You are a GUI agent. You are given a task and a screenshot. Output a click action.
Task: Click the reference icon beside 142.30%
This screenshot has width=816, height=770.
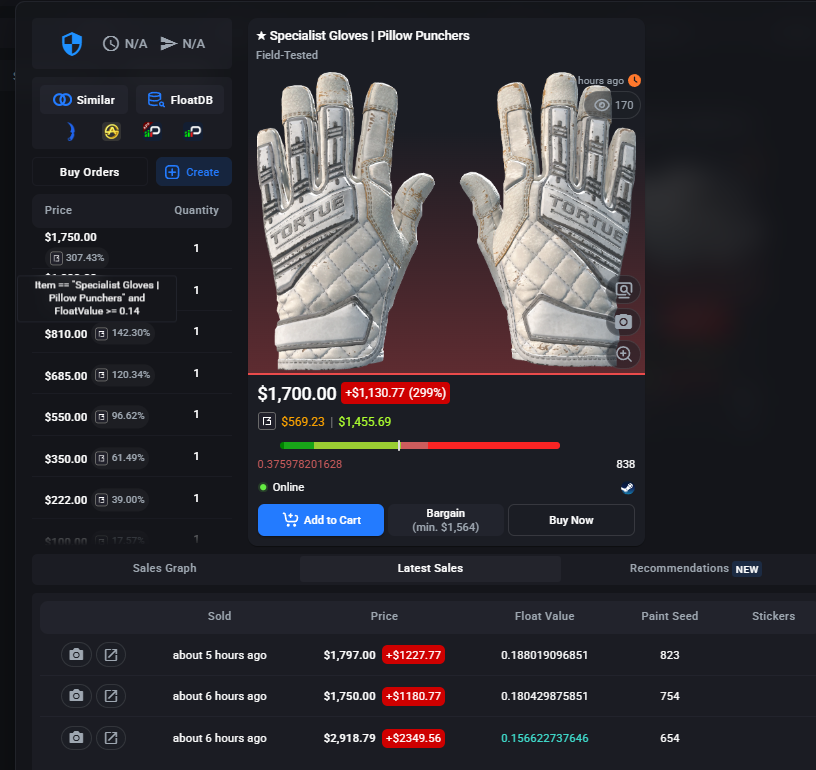pyautogui.click(x=102, y=333)
